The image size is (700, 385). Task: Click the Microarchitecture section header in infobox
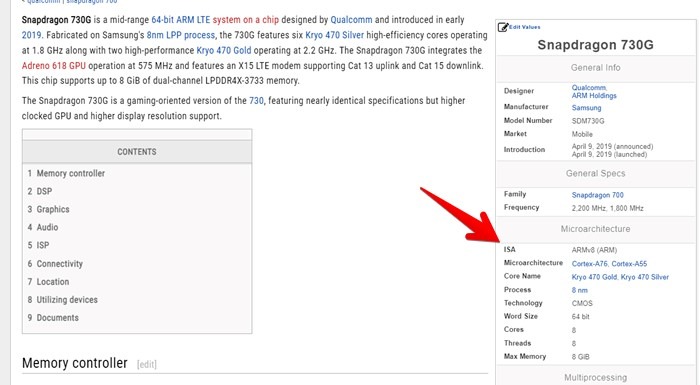click(x=596, y=229)
